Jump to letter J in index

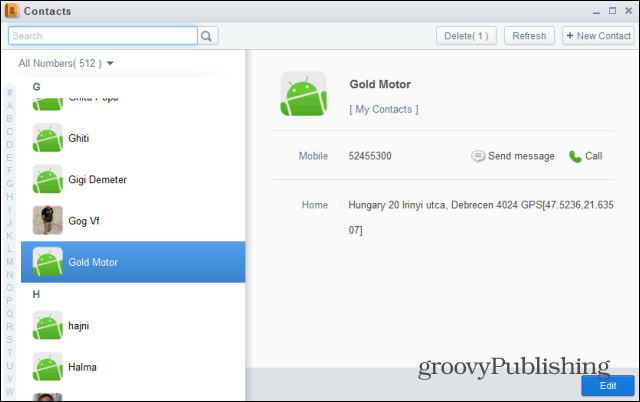[10, 223]
